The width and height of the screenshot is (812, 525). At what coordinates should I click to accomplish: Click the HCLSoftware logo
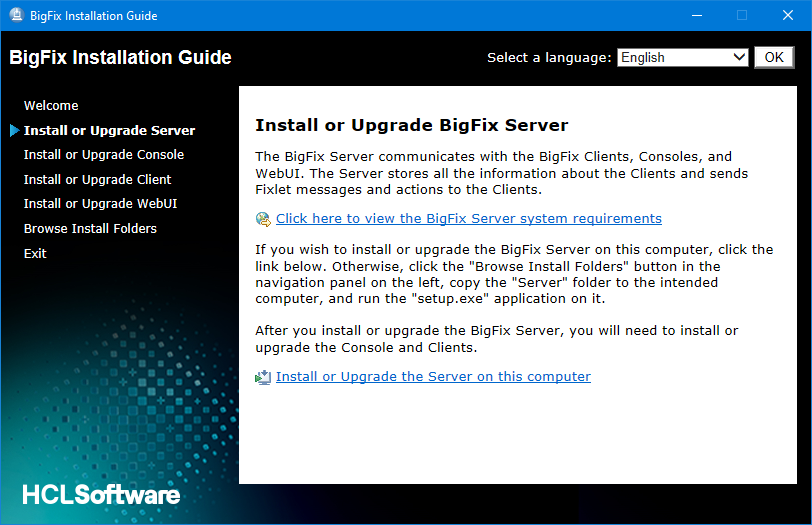(101, 494)
